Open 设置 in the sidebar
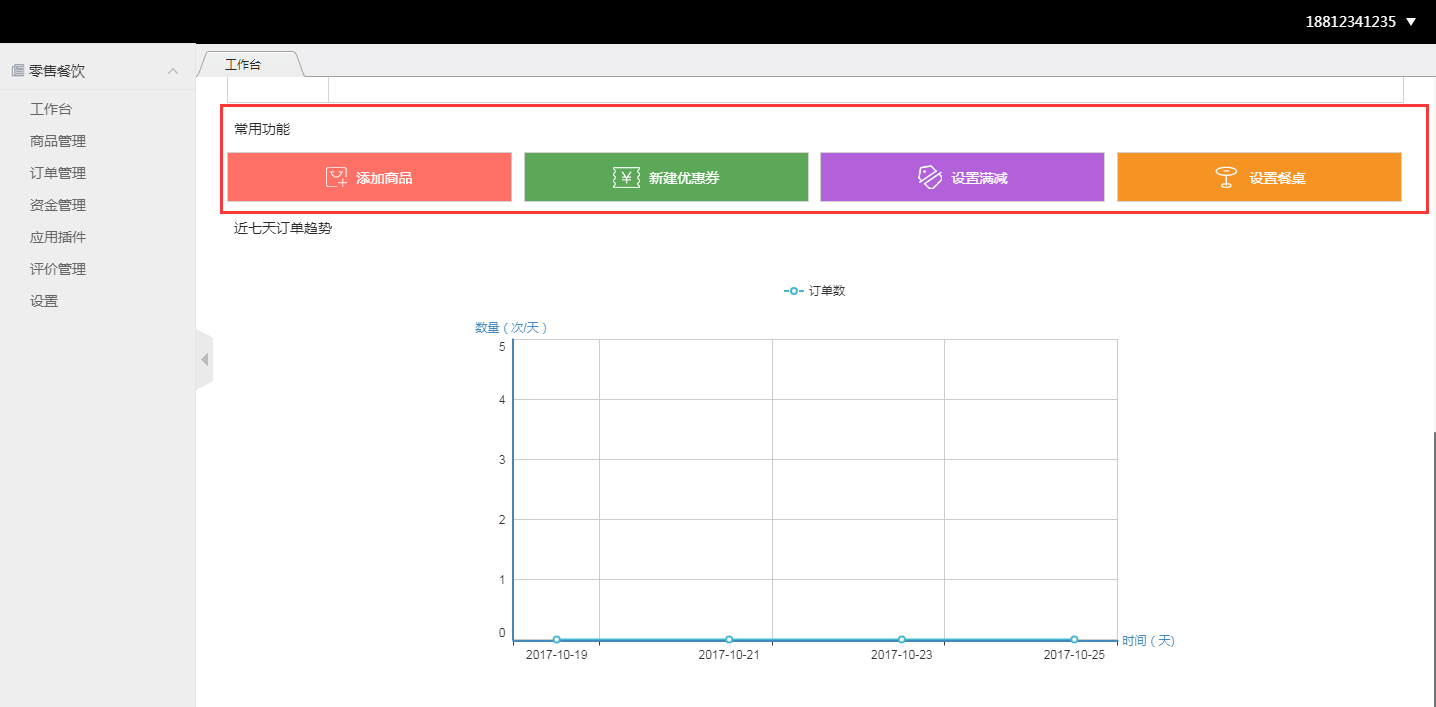The width and height of the screenshot is (1436, 707). pyautogui.click(x=44, y=301)
